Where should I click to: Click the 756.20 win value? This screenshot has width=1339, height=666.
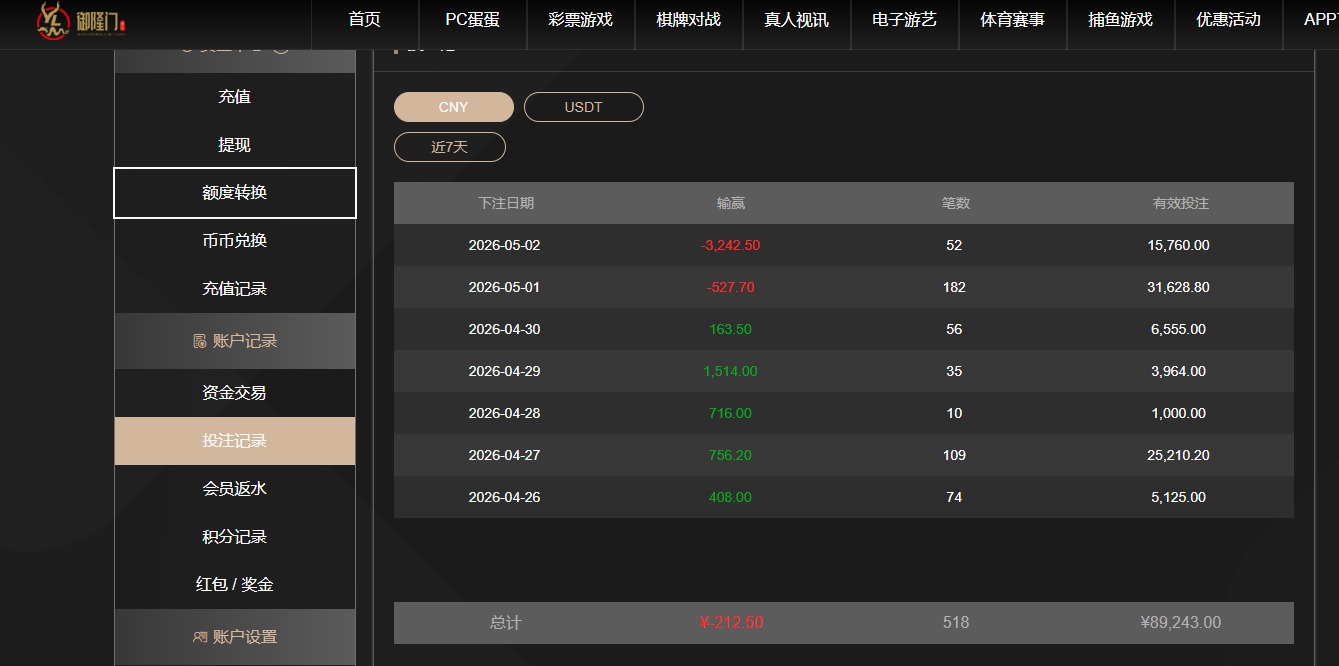click(731, 455)
